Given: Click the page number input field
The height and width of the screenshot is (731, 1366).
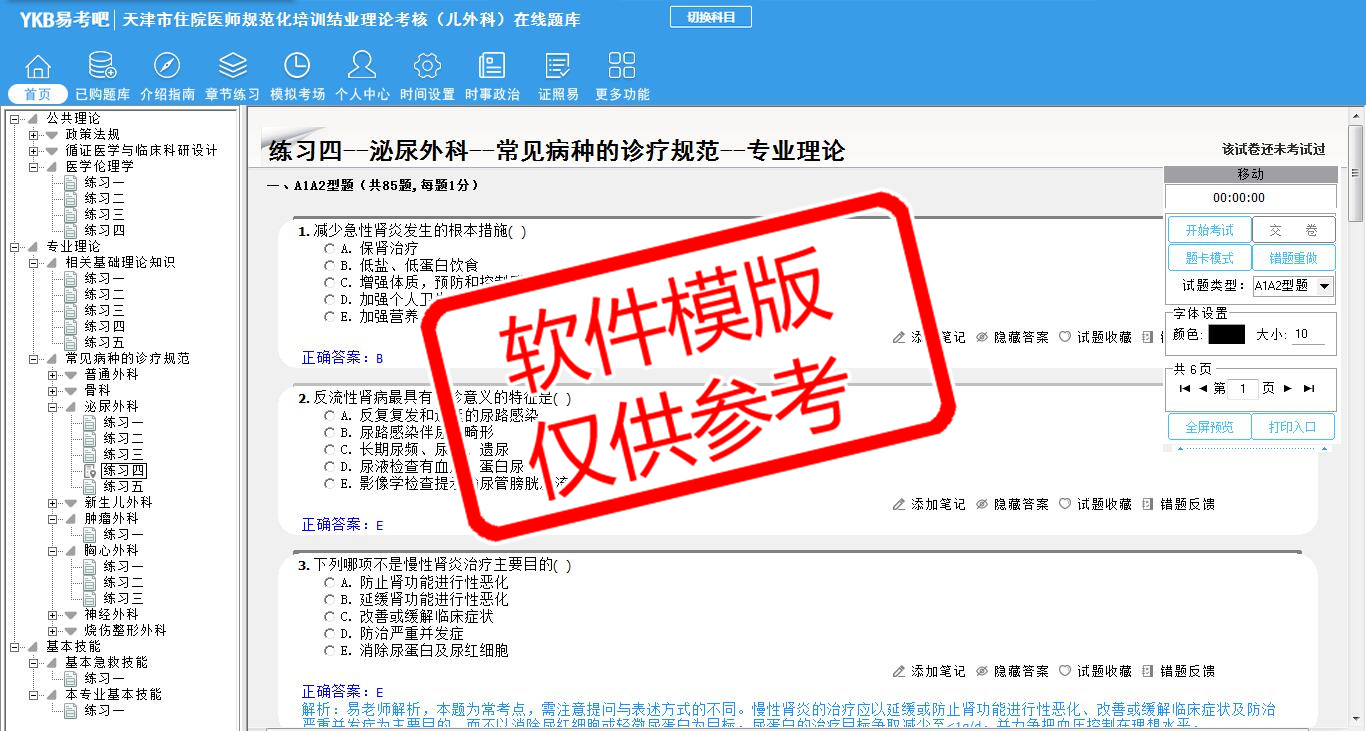Looking at the screenshot, I should (x=1242, y=389).
